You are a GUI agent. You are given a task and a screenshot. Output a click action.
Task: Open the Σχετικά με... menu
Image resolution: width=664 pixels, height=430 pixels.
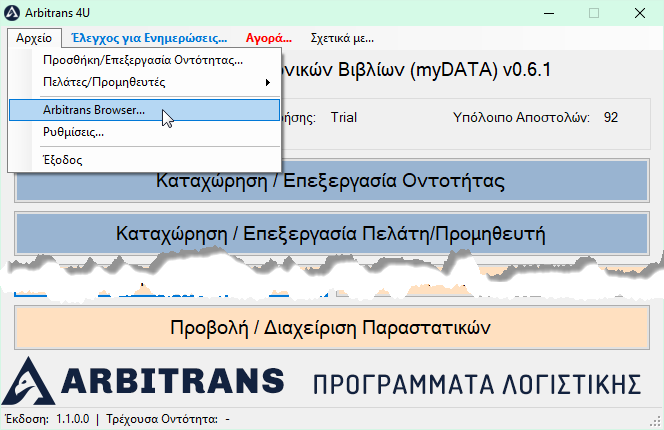click(342, 38)
